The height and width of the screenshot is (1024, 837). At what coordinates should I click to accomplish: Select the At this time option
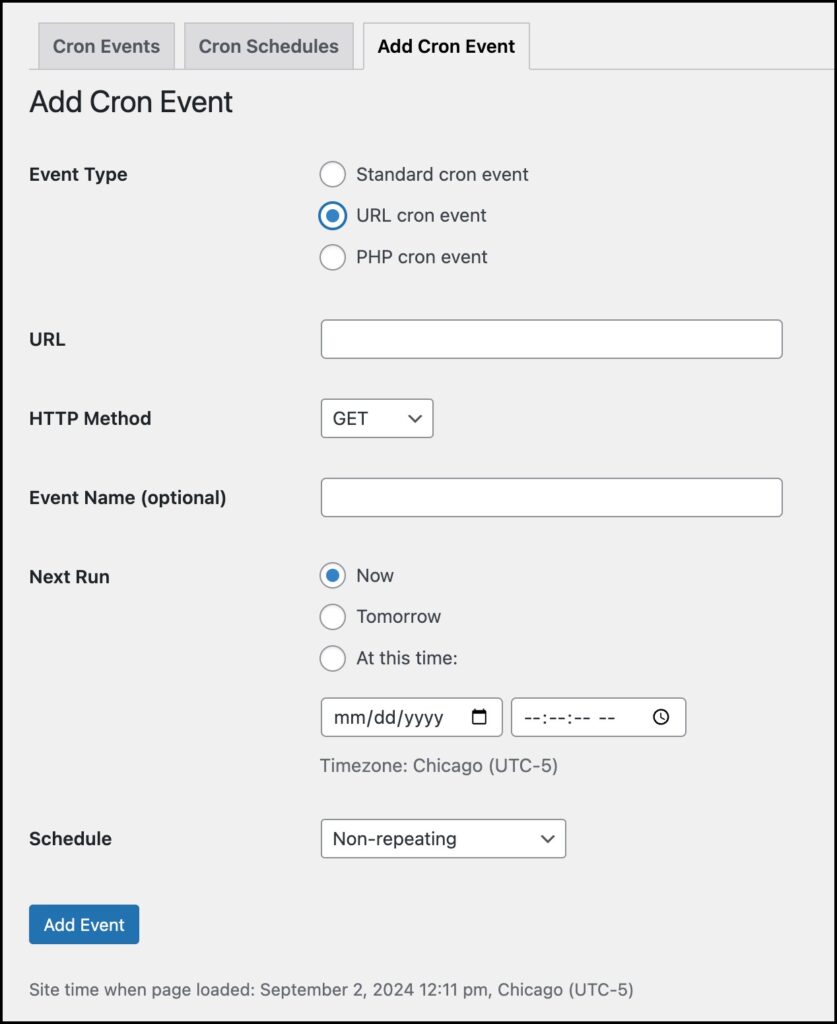[x=332, y=658]
